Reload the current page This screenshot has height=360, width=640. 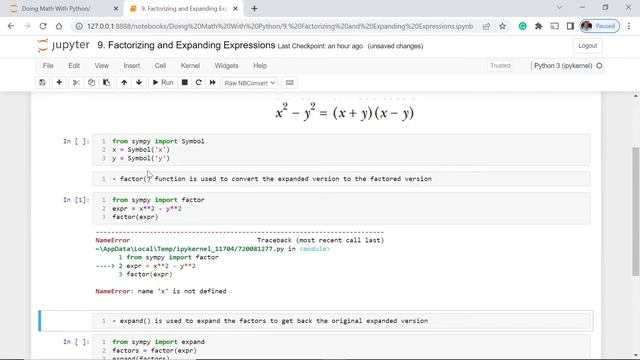pos(43,26)
